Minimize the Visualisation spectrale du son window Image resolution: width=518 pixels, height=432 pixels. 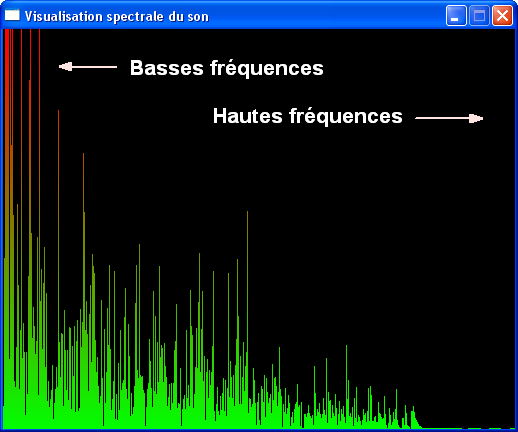pyautogui.click(x=456, y=16)
